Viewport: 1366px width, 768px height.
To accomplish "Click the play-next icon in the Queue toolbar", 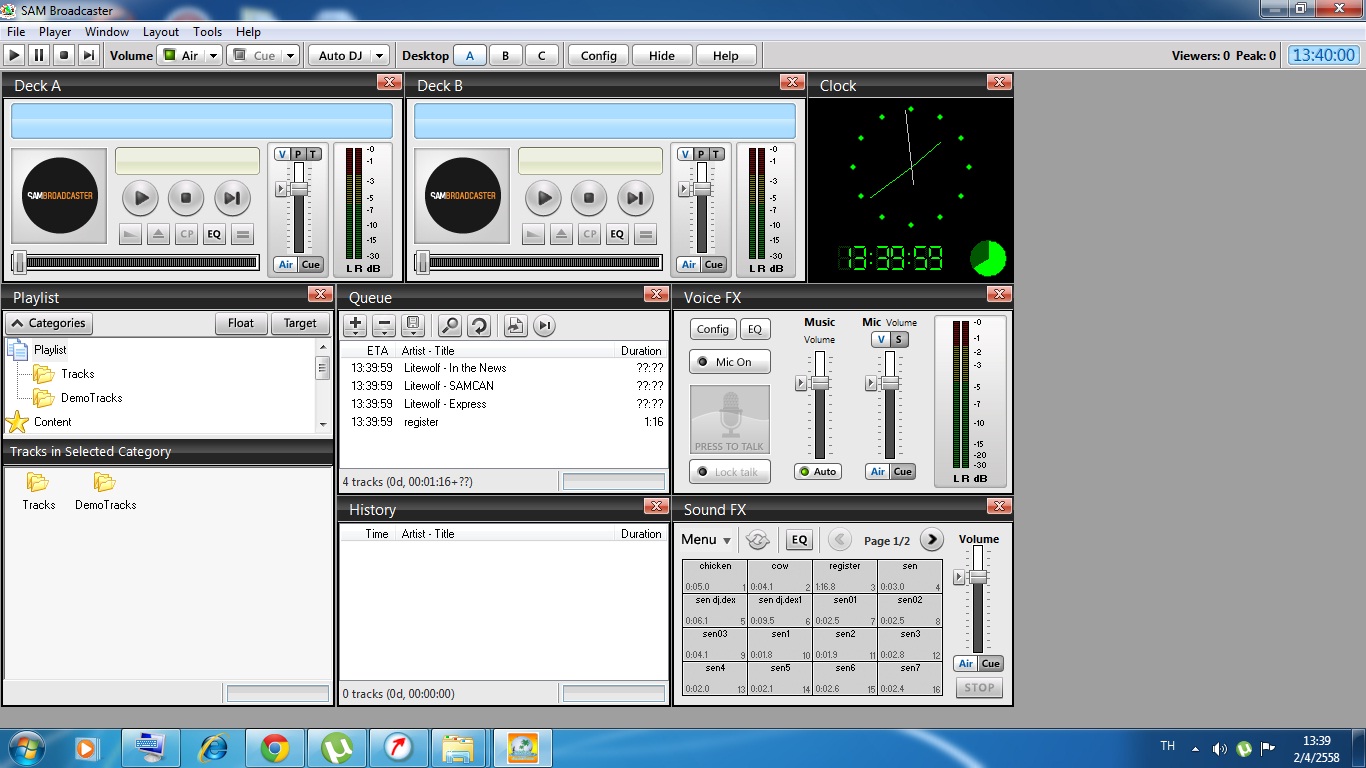I will click(544, 325).
